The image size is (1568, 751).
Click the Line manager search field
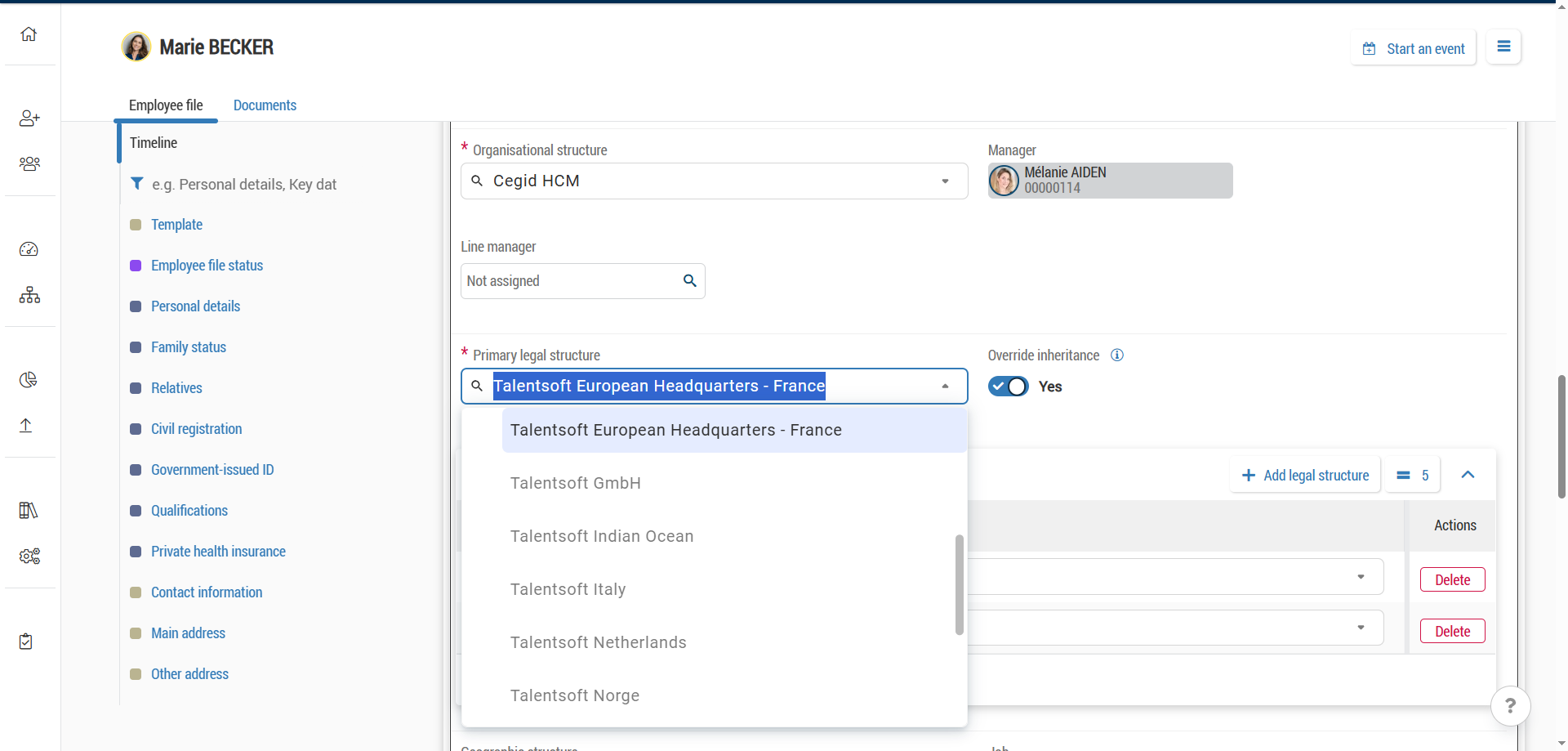(x=572, y=281)
